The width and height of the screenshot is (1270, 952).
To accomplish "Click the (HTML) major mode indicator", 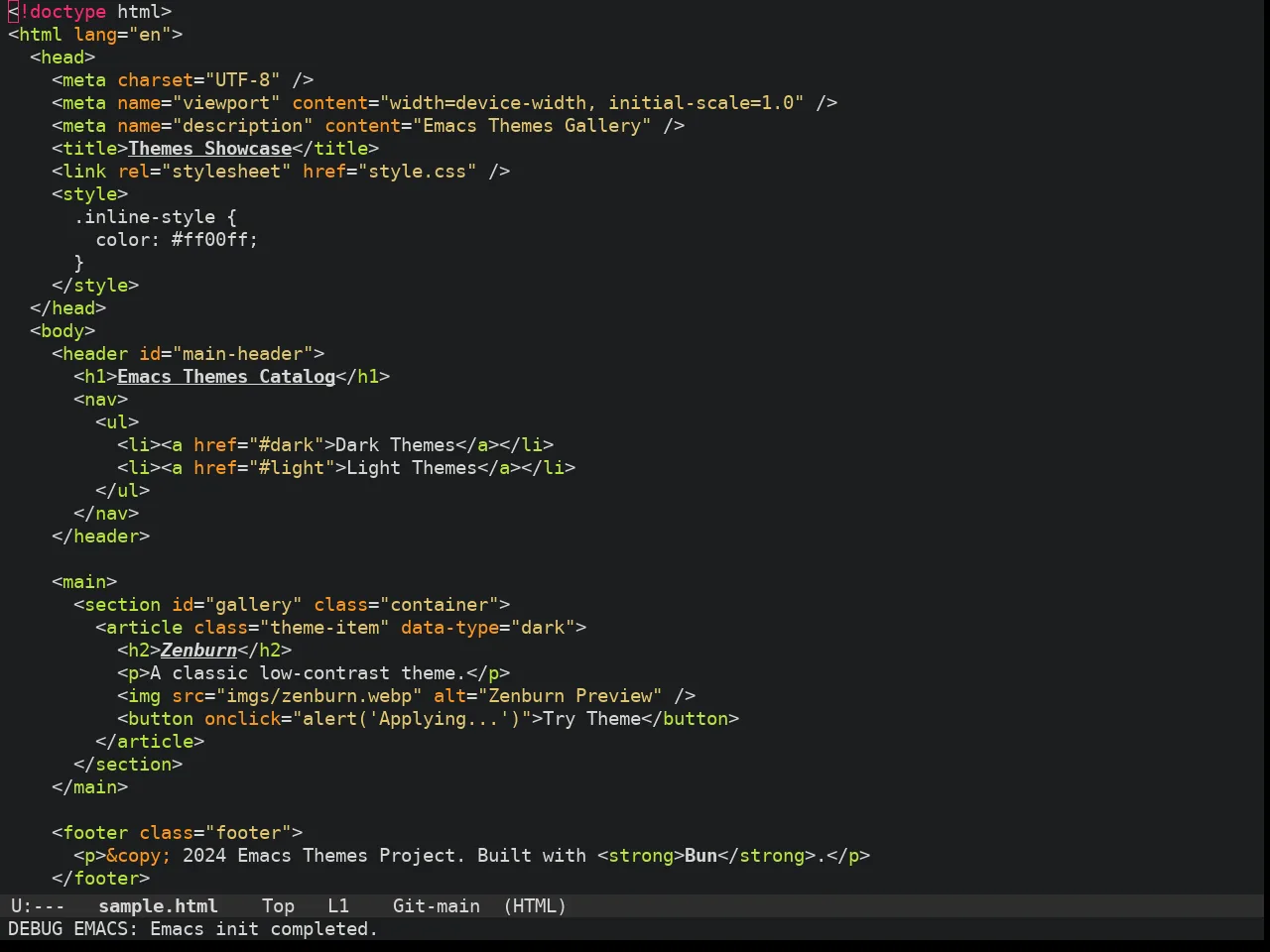I will (x=535, y=905).
